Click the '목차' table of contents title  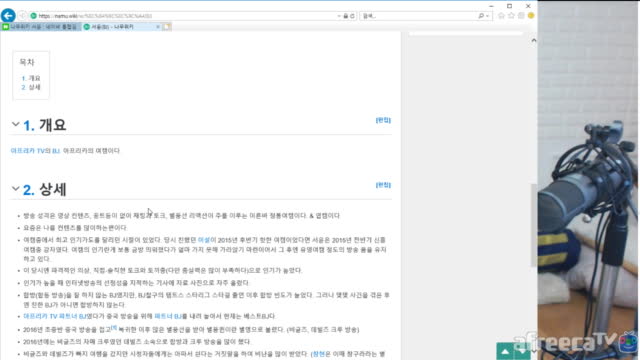(27, 62)
